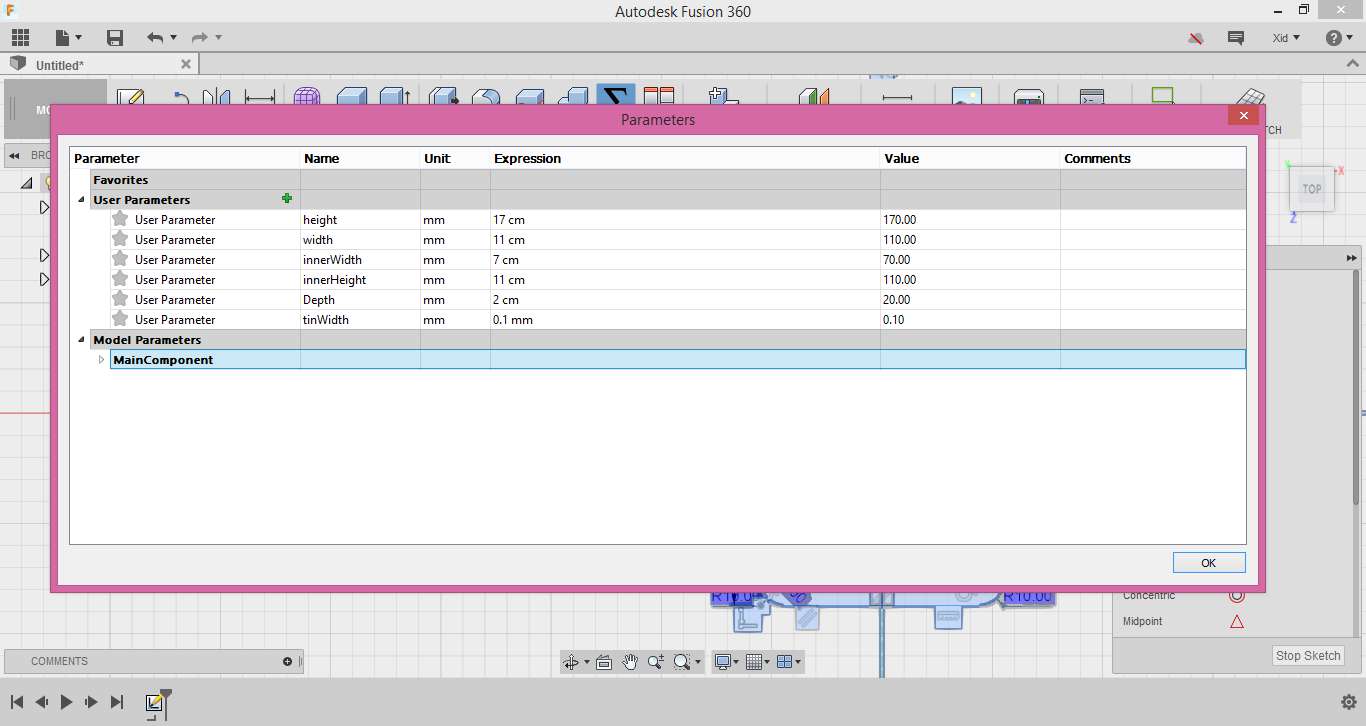1366x726 pixels.
Task: Click the Expression column header
Action: [x=685, y=158]
